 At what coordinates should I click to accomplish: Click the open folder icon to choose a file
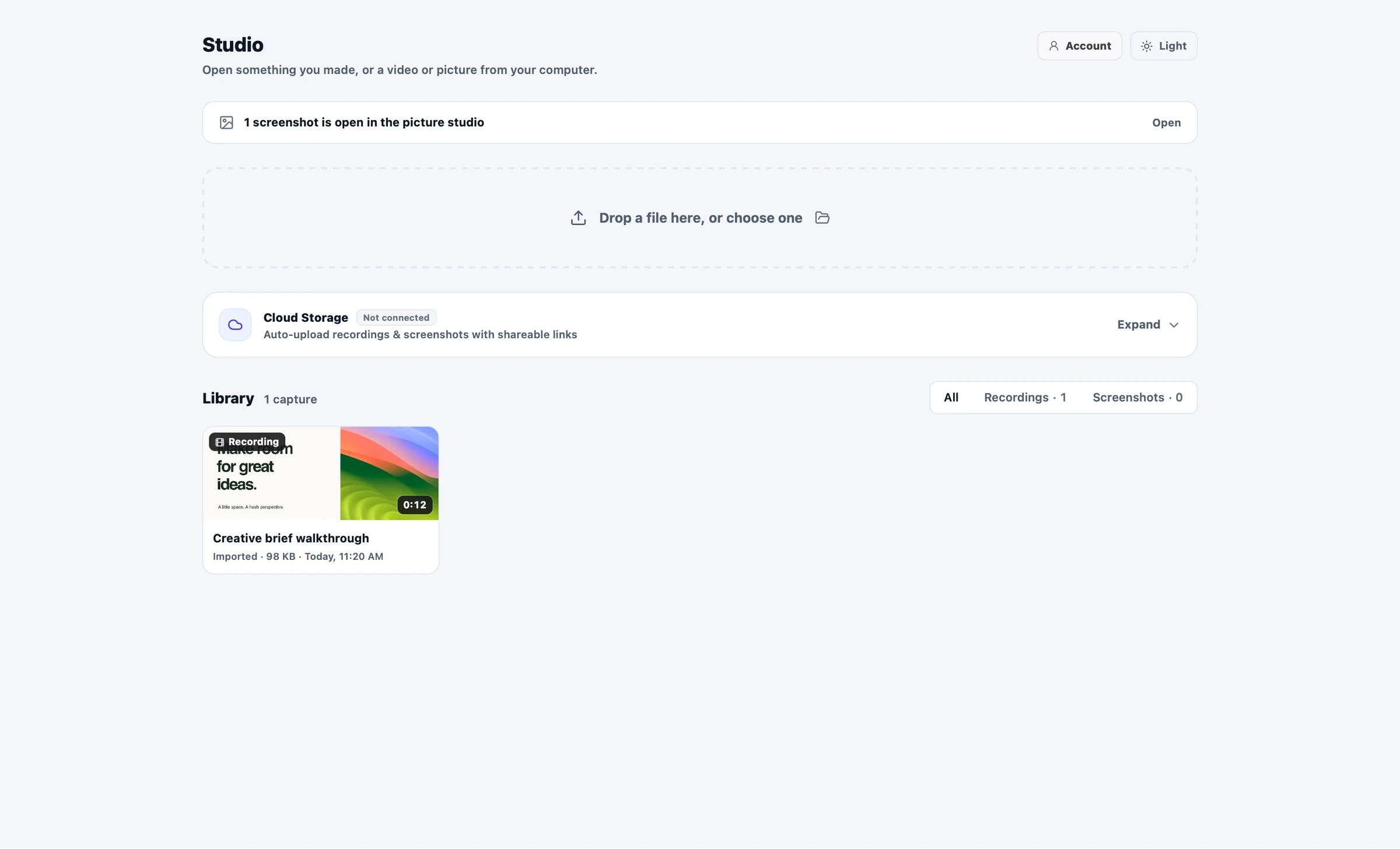(x=822, y=217)
